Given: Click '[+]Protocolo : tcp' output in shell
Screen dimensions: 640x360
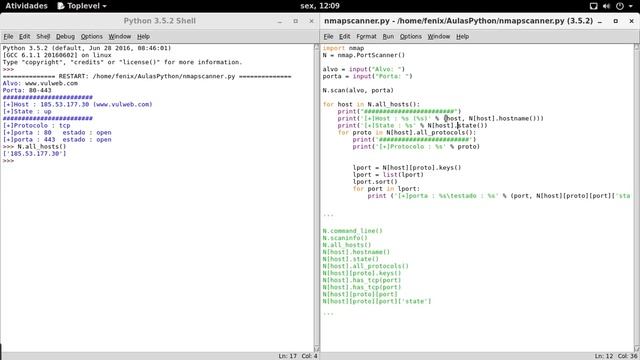Looking at the screenshot, I should [36, 126].
